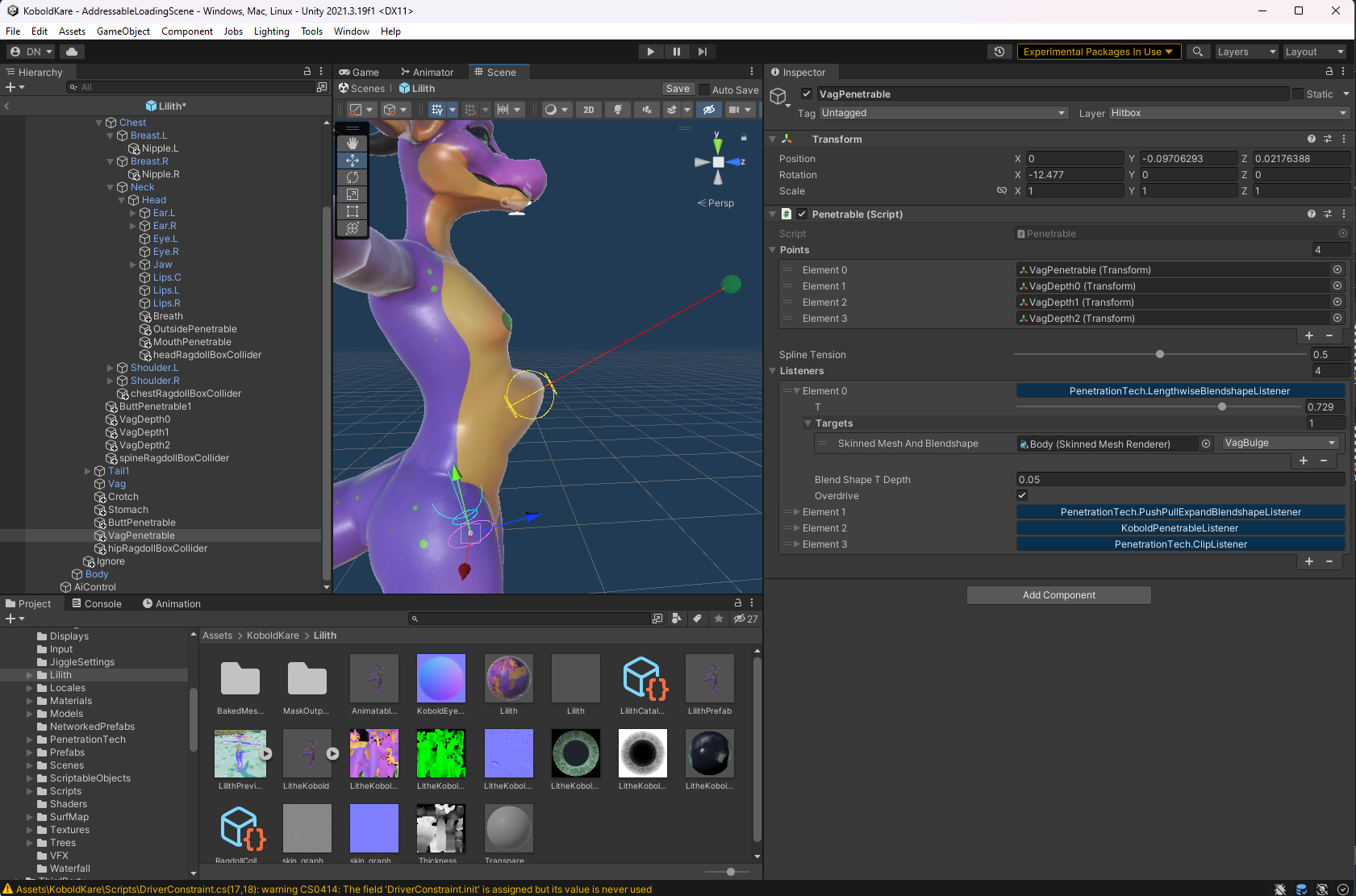This screenshot has width=1356, height=896.
Task: Open the global search magnifier
Action: point(1198,52)
